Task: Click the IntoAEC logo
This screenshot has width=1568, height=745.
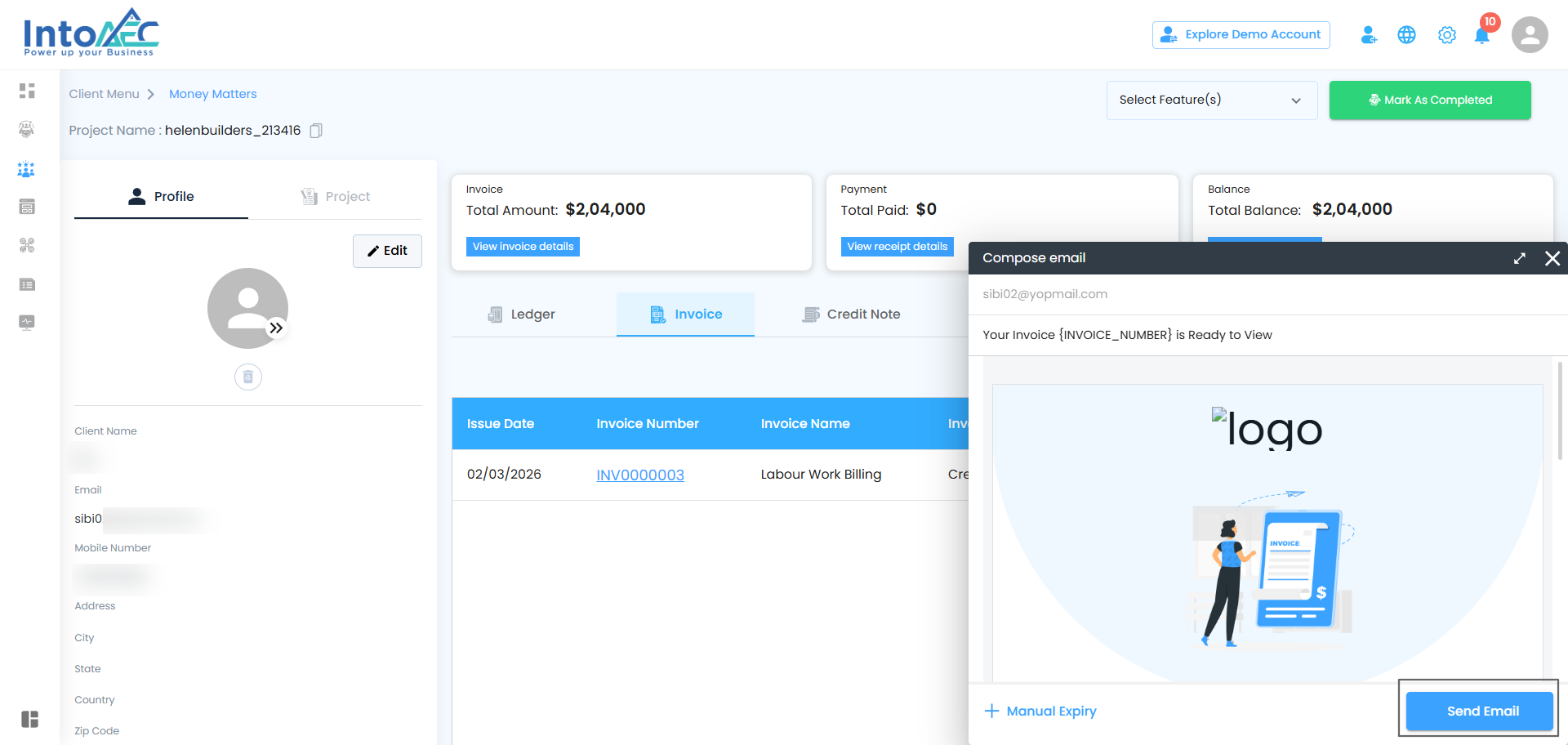Action: click(x=91, y=33)
